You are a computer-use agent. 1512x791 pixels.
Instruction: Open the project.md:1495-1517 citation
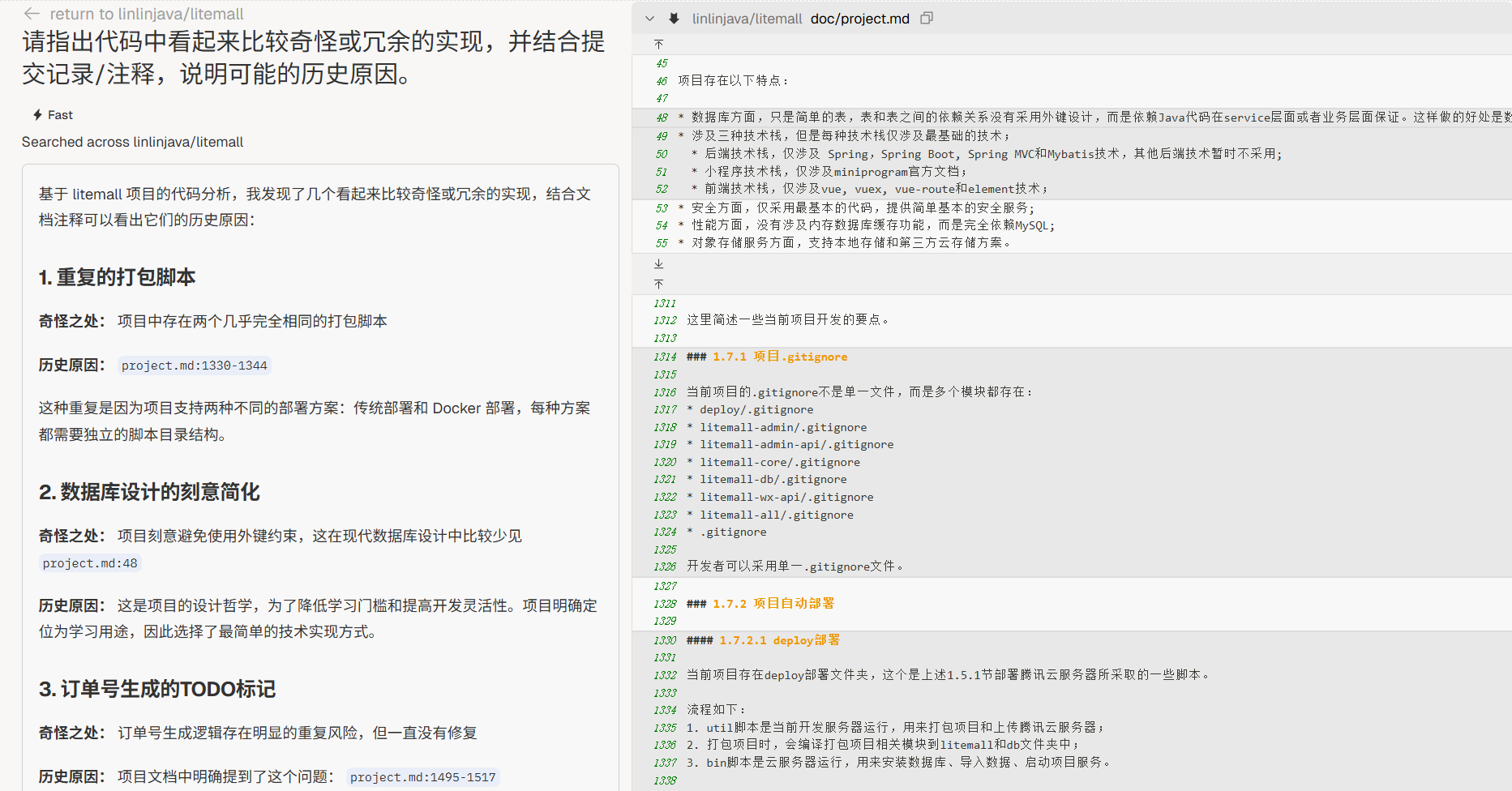coord(422,777)
